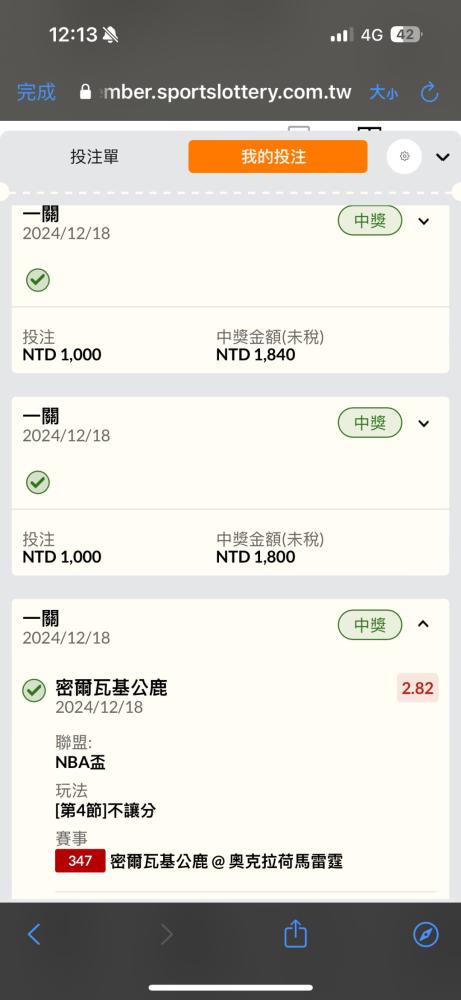The width and height of the screenshot is (461, 1000).
Task: Open the settings gear icon
Action: pyautogui.click(x=404, y=156)
